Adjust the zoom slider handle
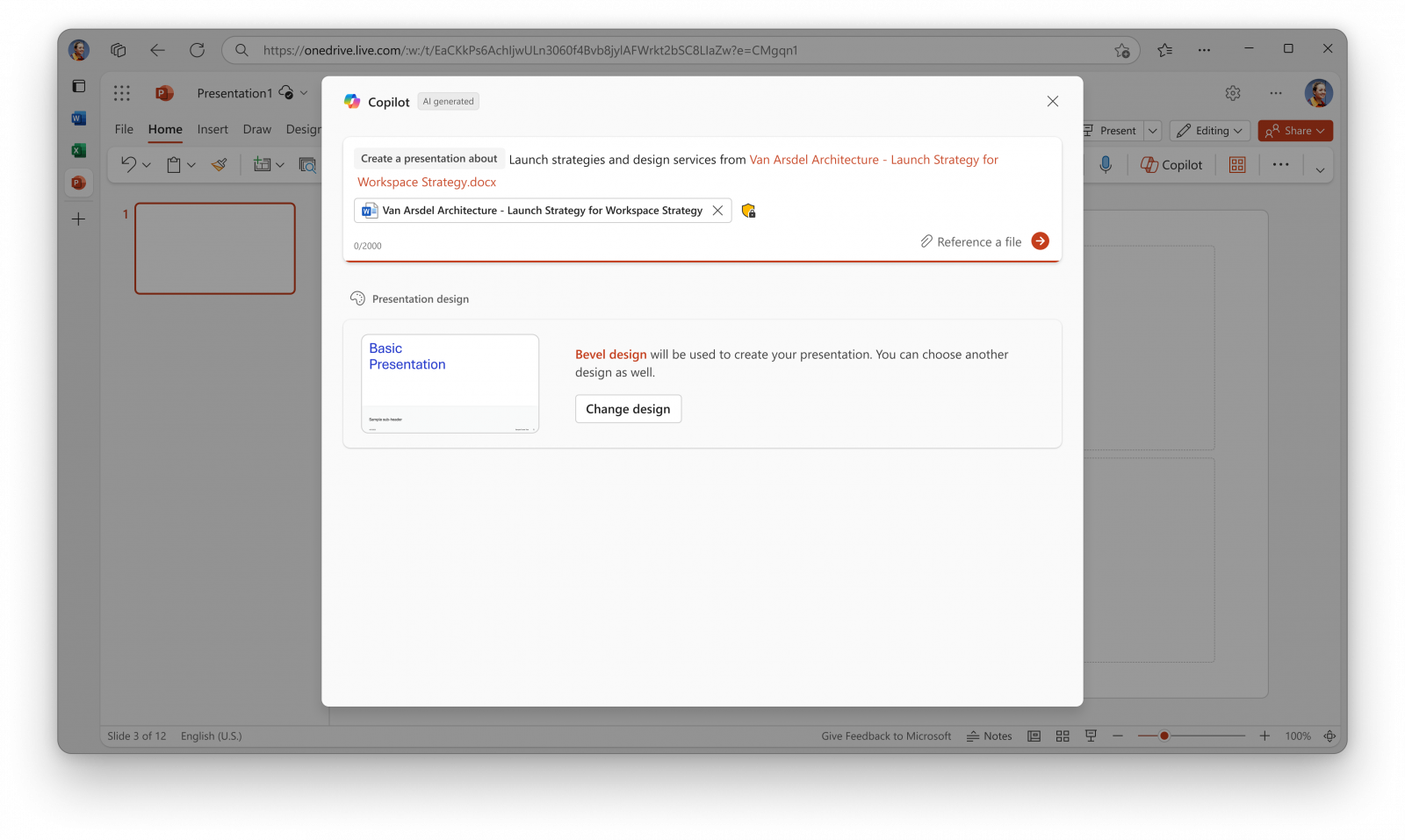The width and height of the screenshot is (1405, 840). [x=1164, y=736]
